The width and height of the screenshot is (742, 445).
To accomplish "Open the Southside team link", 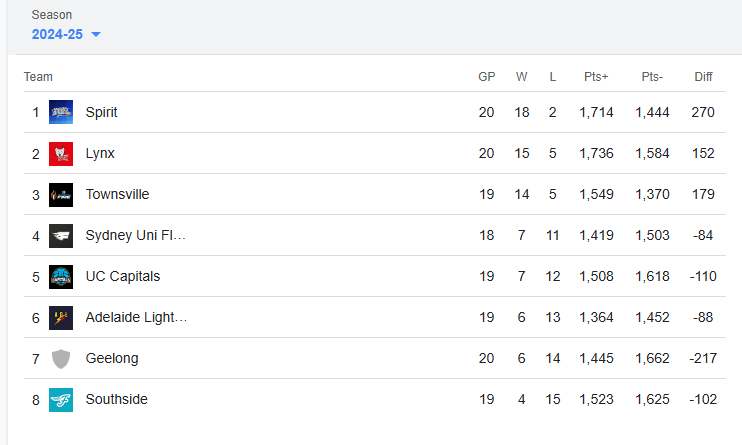I will pyautogui.click(x=116, y=399).
